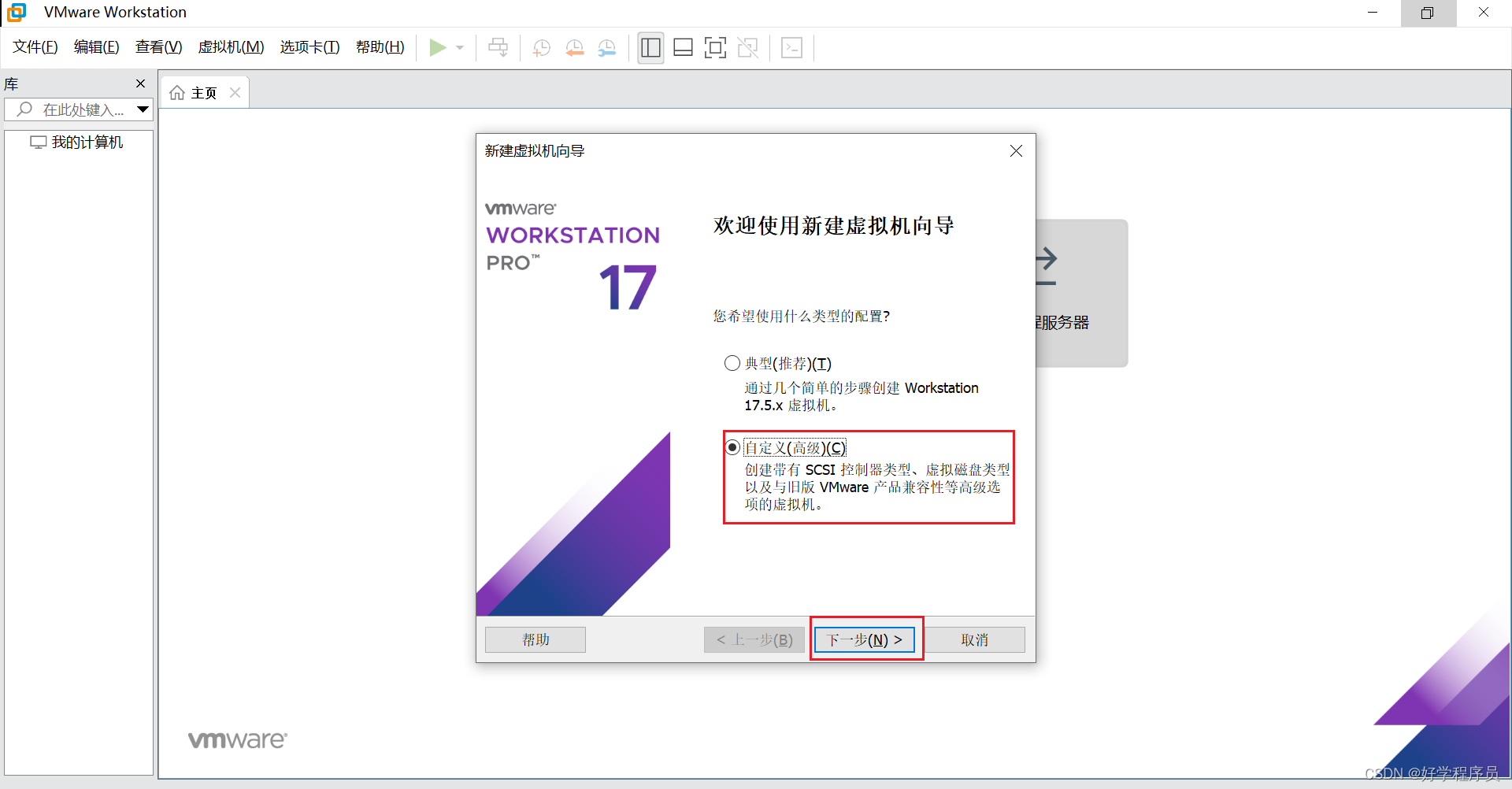The image size is (1512, 789).
Task: Click the 欢迎使用新建虚拟机向导 heading
Action: pyautogui.click(x=834, y=226)
